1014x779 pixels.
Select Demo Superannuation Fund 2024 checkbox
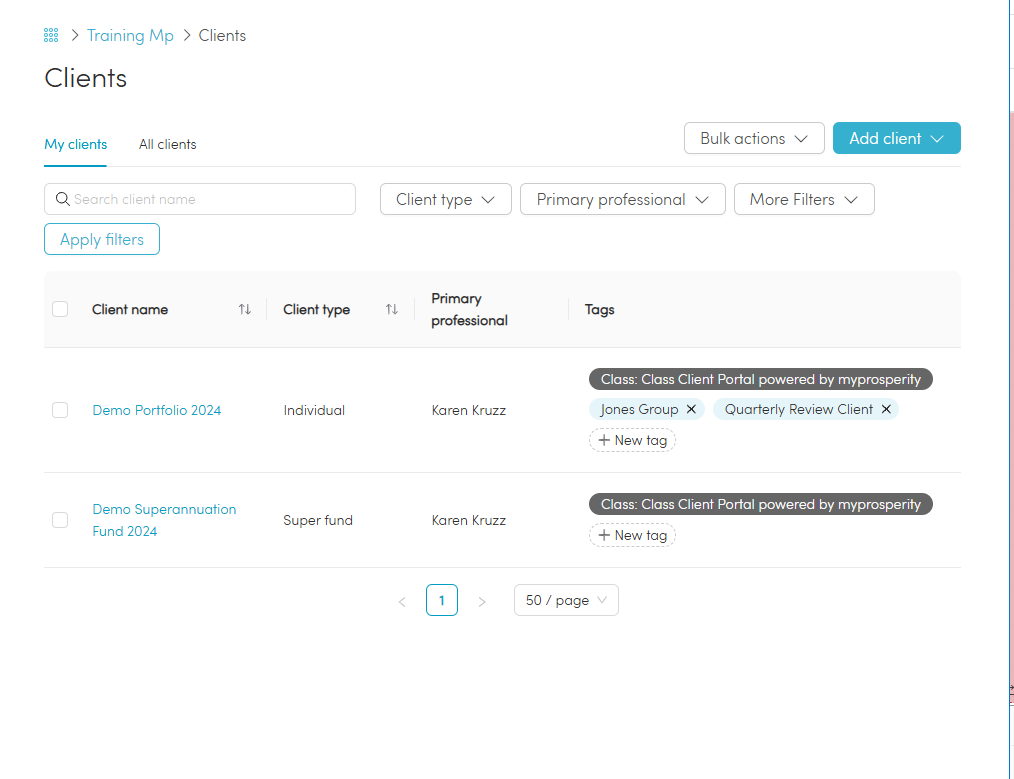[x=60, y=520]
